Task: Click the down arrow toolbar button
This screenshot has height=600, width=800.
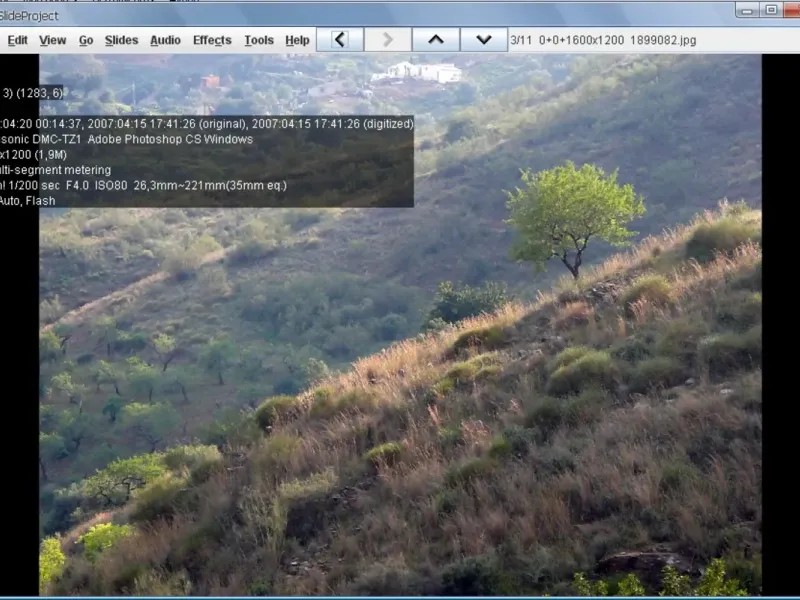Action: (484, 39)
